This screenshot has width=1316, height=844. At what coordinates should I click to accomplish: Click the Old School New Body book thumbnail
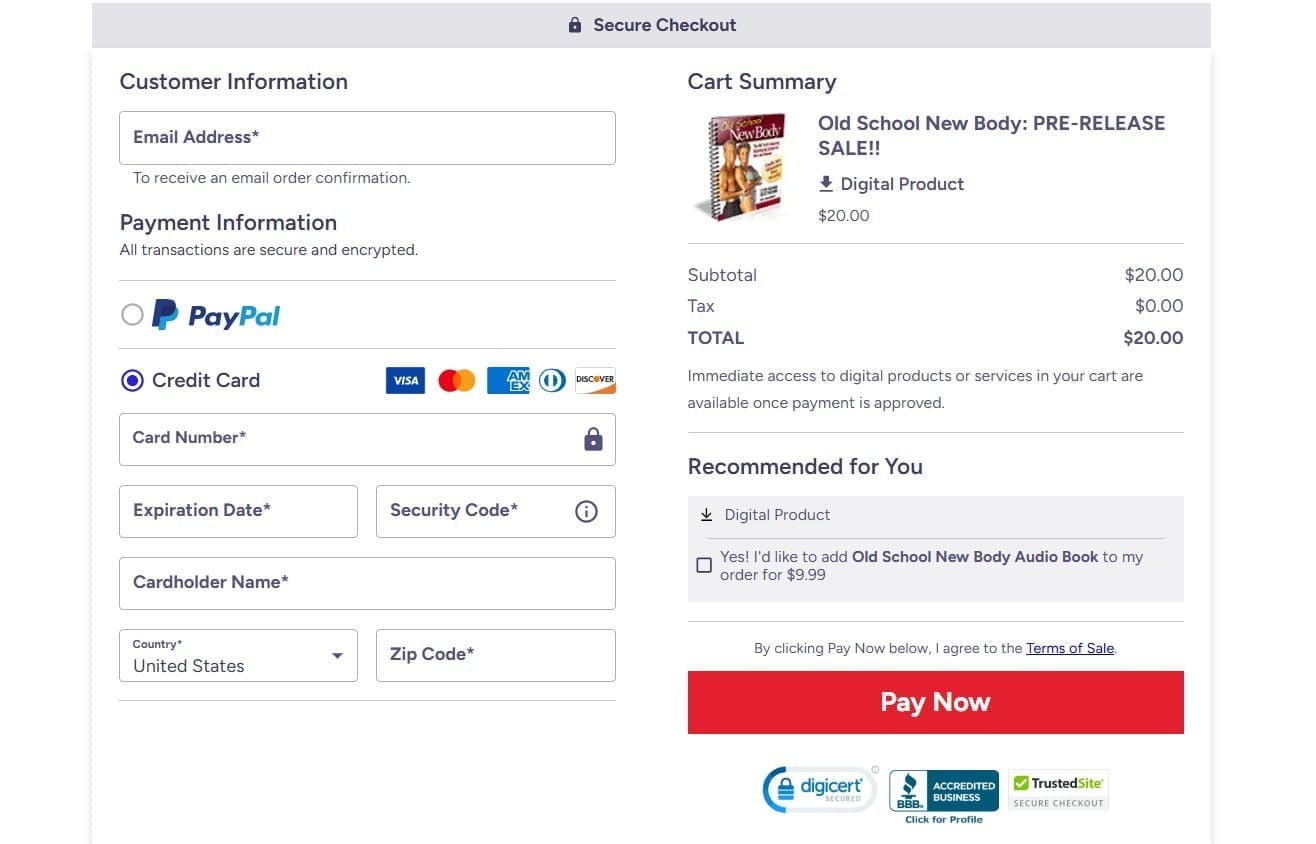click(743, 167)
